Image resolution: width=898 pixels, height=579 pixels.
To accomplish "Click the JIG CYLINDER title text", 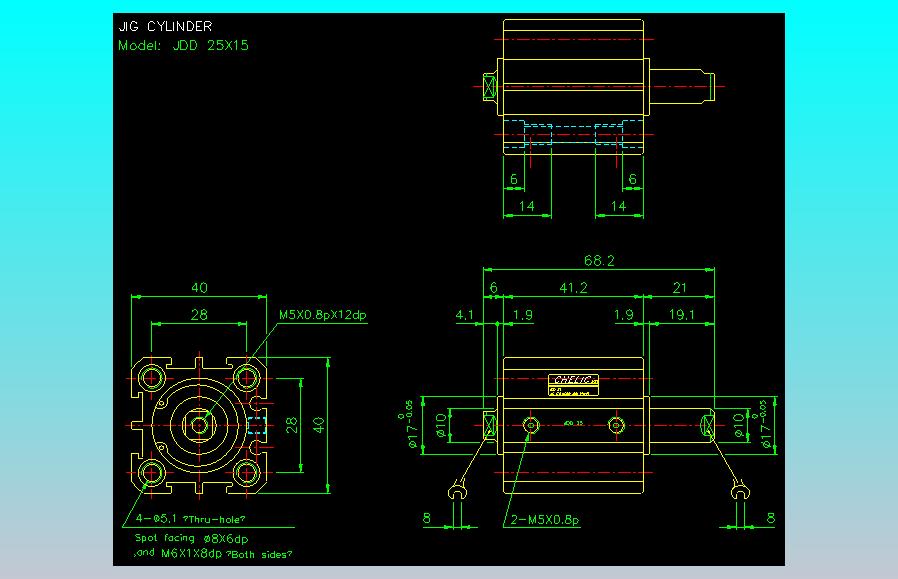I will click(x=166, y=26).
